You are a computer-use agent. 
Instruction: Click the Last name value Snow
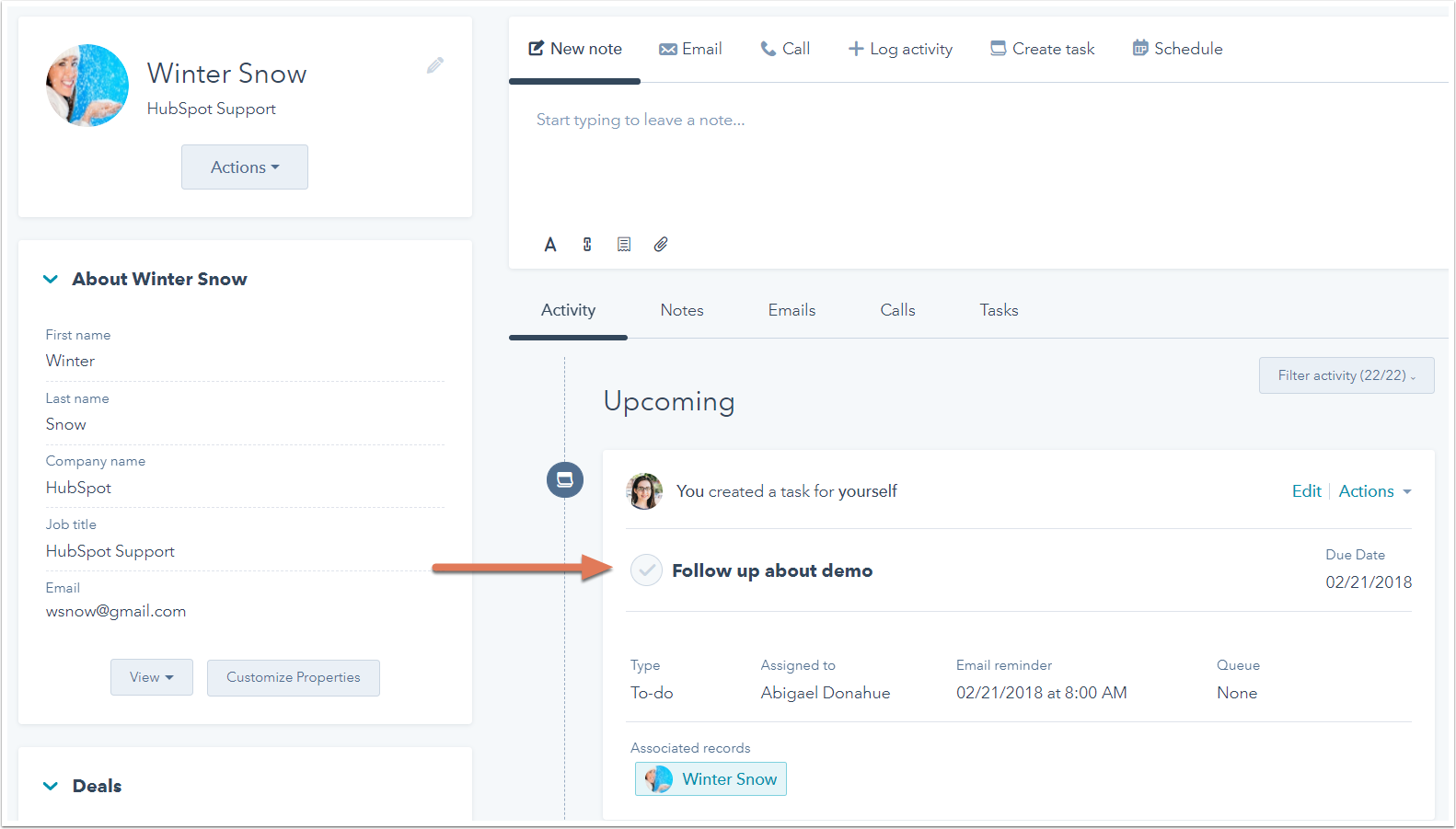66,424
